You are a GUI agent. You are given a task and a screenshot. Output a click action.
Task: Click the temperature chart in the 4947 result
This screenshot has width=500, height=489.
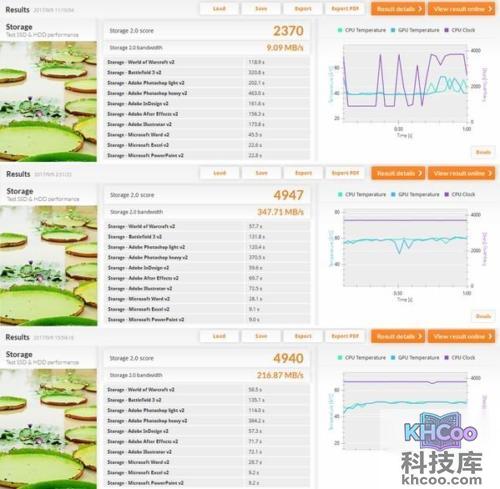(405, 247)
